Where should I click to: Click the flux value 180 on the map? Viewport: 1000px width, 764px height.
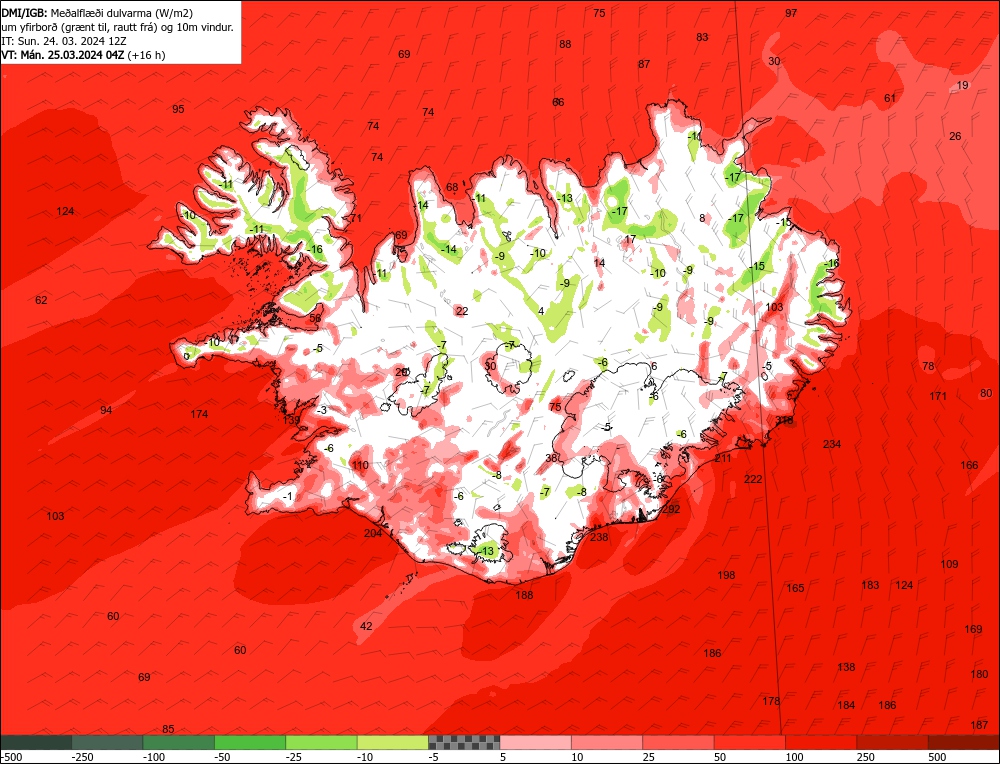coord(979,674)
